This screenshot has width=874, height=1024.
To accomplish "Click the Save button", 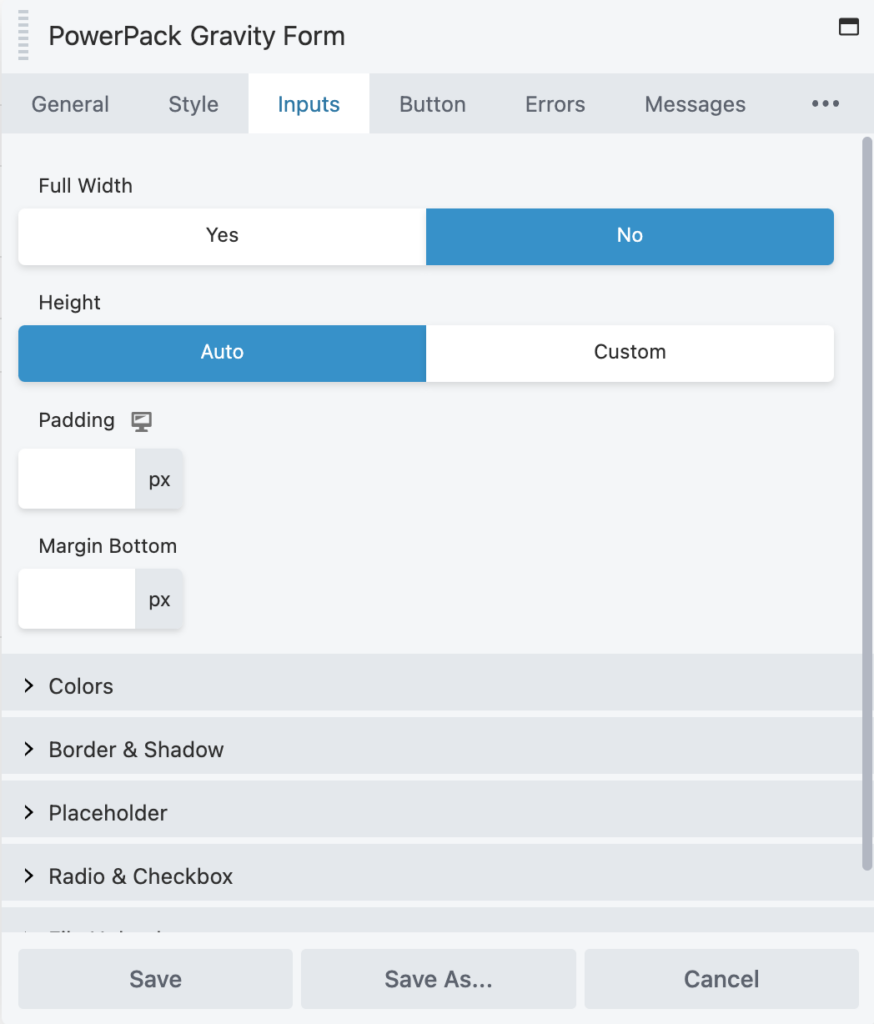I will [x=155, y=979].
